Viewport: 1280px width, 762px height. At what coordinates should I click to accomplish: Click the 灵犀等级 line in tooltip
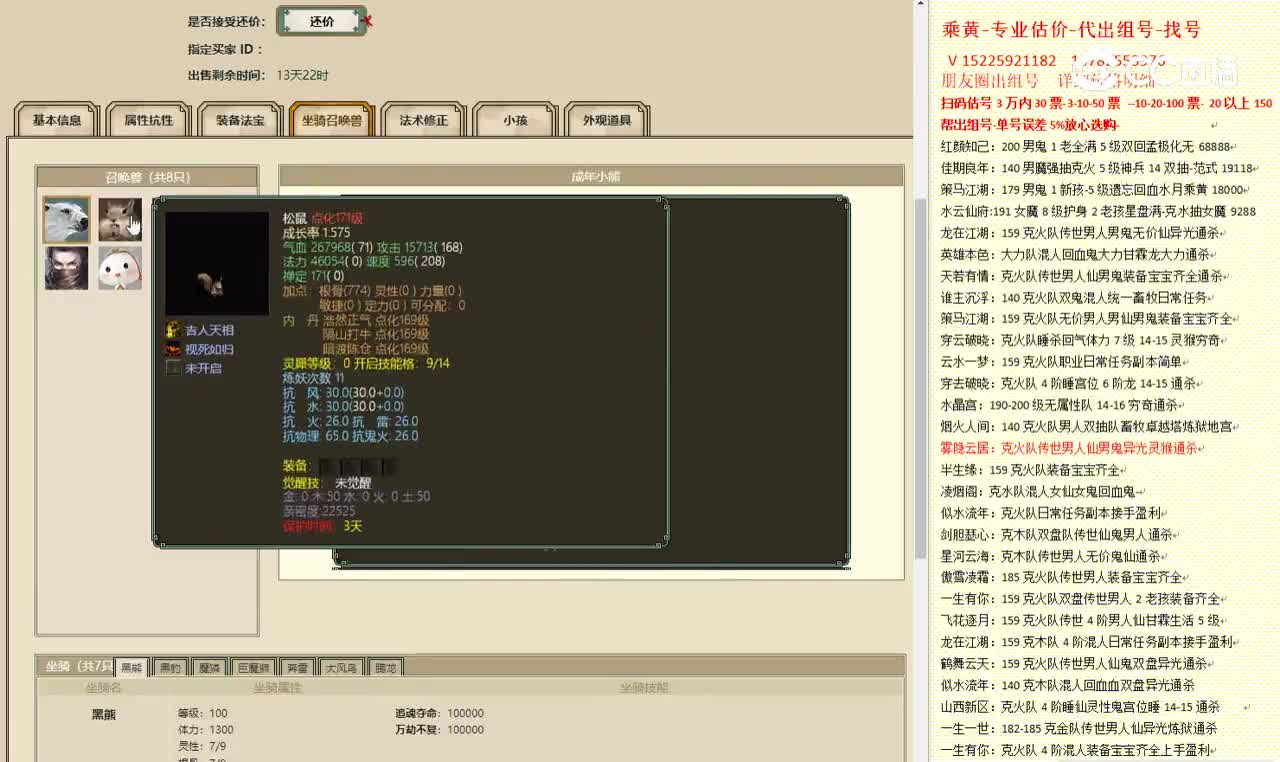click(x=366, y=363)
